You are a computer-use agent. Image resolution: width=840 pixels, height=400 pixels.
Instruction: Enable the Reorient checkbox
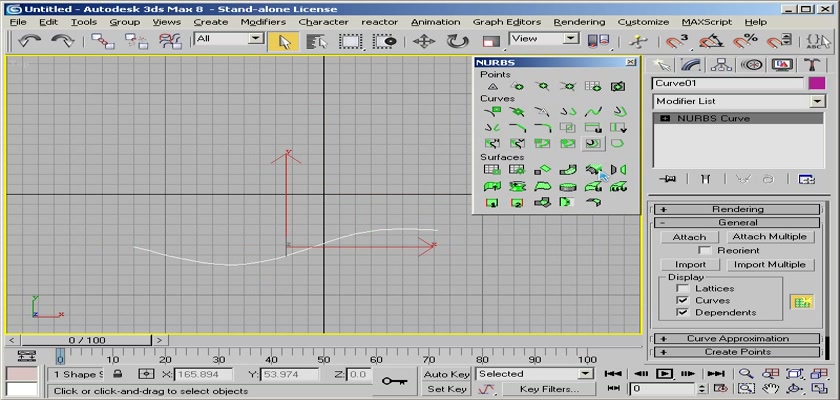click(705, 251)
